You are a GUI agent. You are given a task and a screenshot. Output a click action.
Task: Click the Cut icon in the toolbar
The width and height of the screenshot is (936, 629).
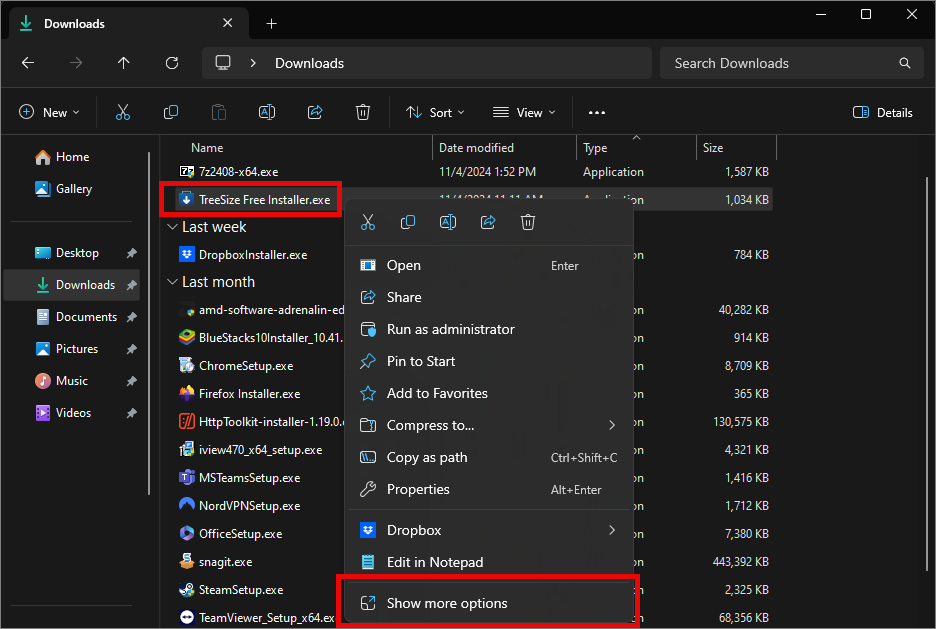[x=122, y=112]
